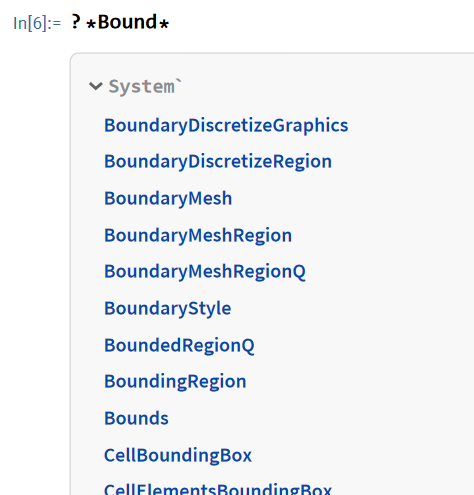Click blank space right of the input expression
This screenshot has height=495, width=474.
coord(317,23)
